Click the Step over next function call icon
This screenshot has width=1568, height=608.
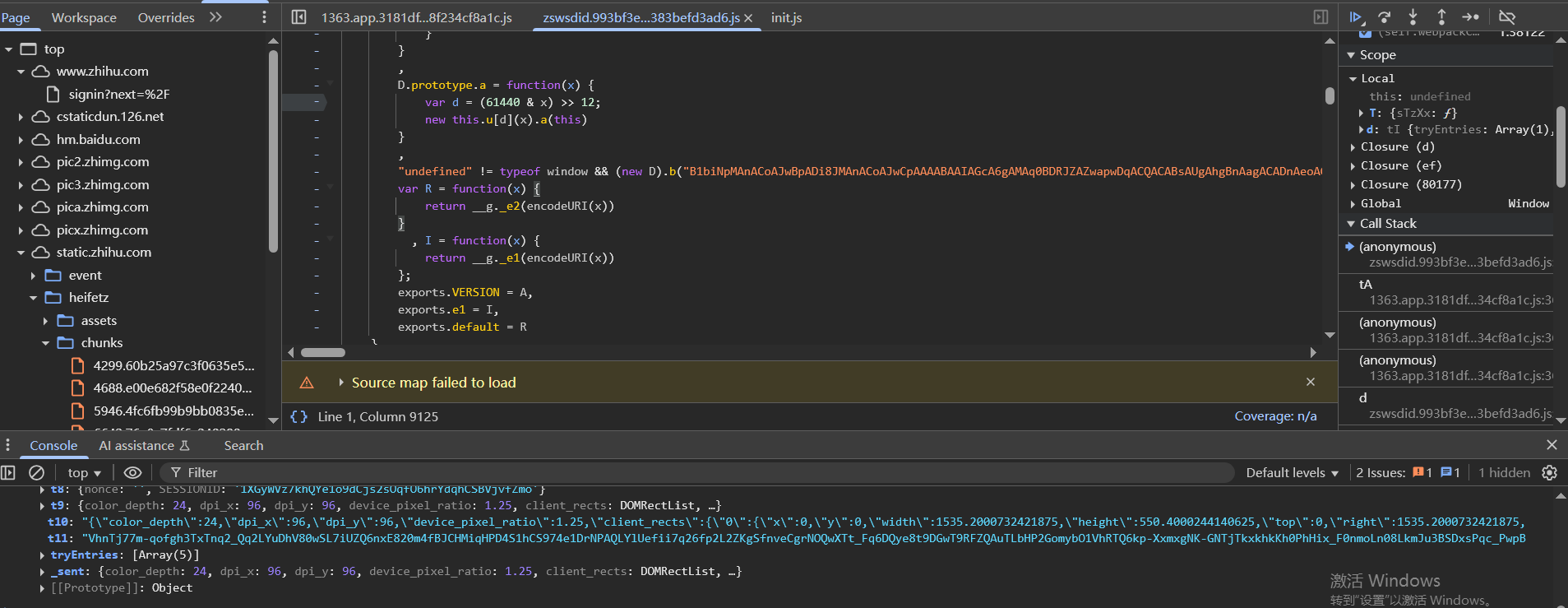coord(1385,17)
